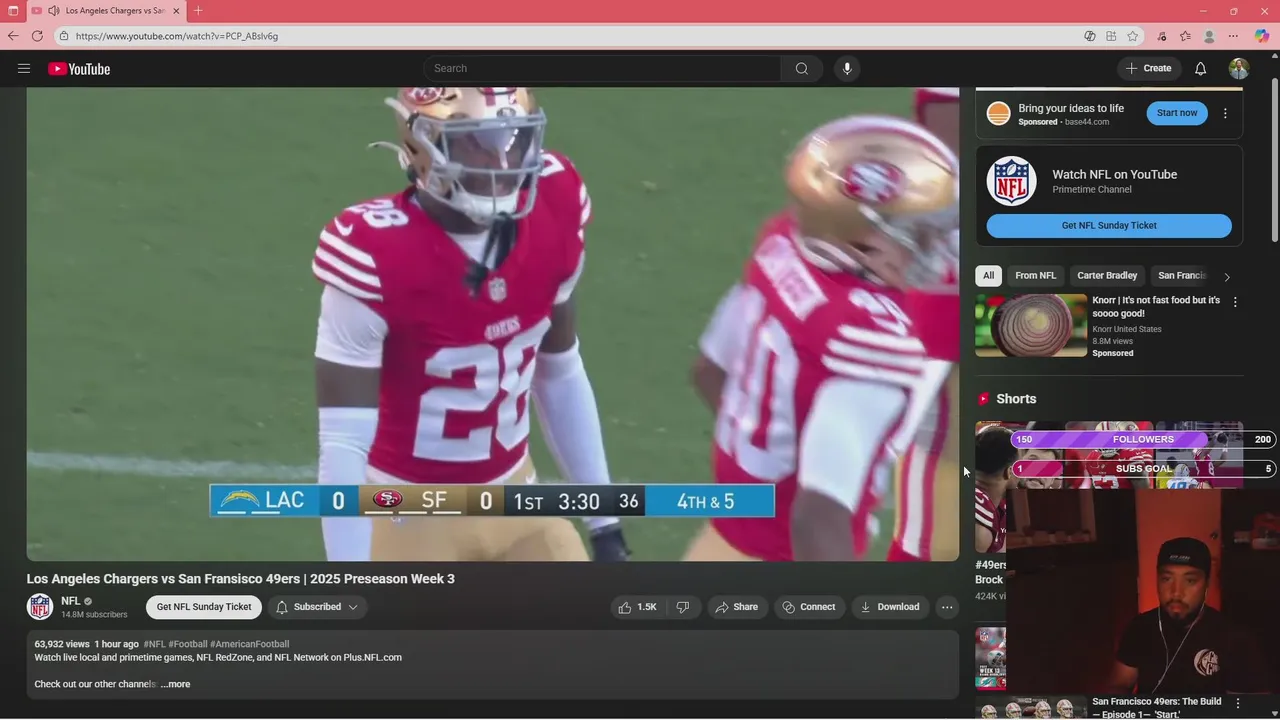
Task: Click the #Football hashtag
Action: 188,644
